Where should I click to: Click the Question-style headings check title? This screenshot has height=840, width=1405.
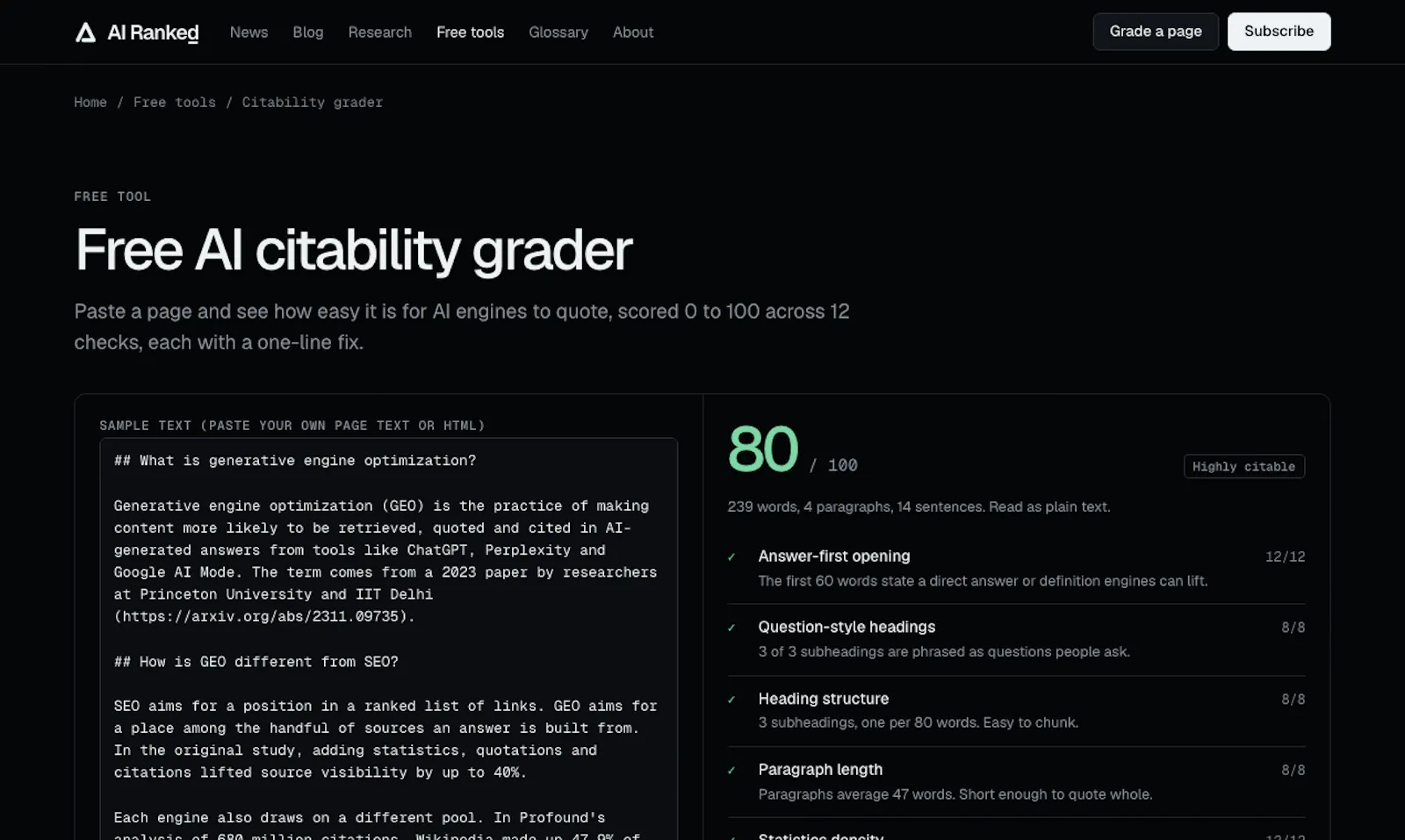tap(847, 628)
